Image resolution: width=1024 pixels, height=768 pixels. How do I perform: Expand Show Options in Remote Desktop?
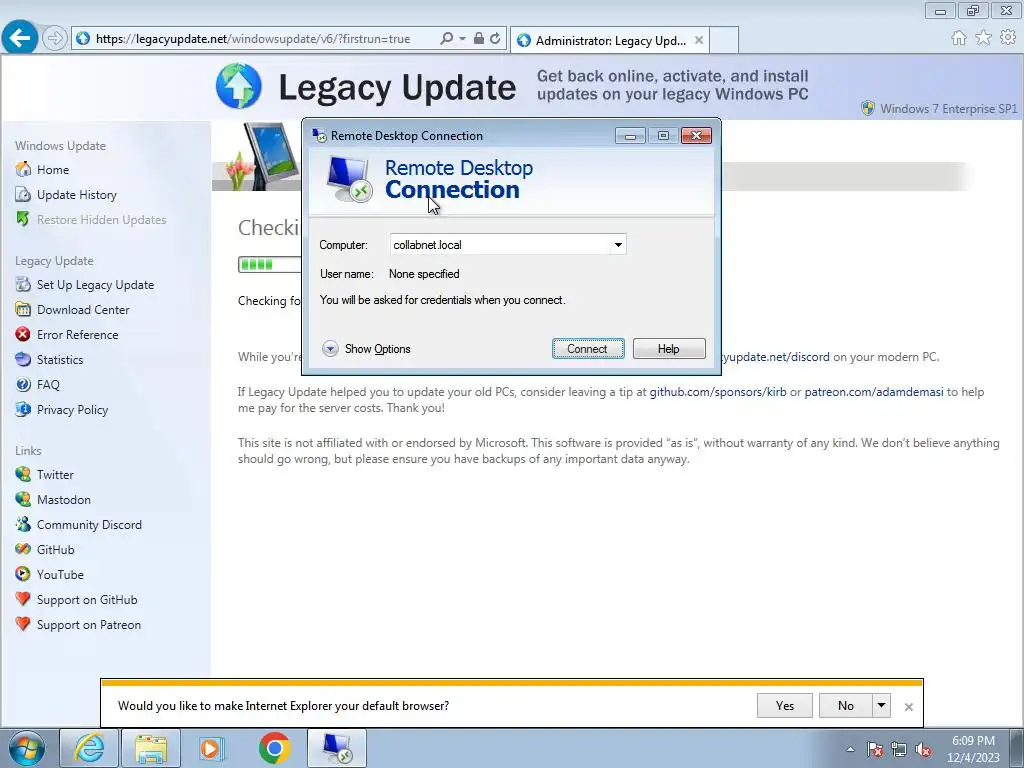[x=366, y=349]
